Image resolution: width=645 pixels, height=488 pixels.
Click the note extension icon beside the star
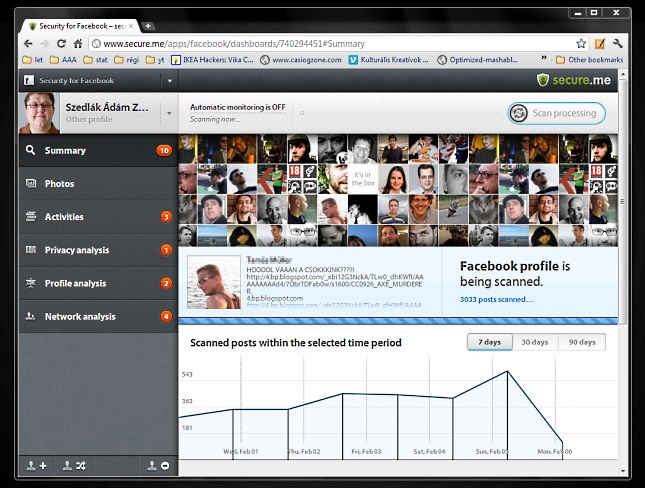click(x=600, y=44)
